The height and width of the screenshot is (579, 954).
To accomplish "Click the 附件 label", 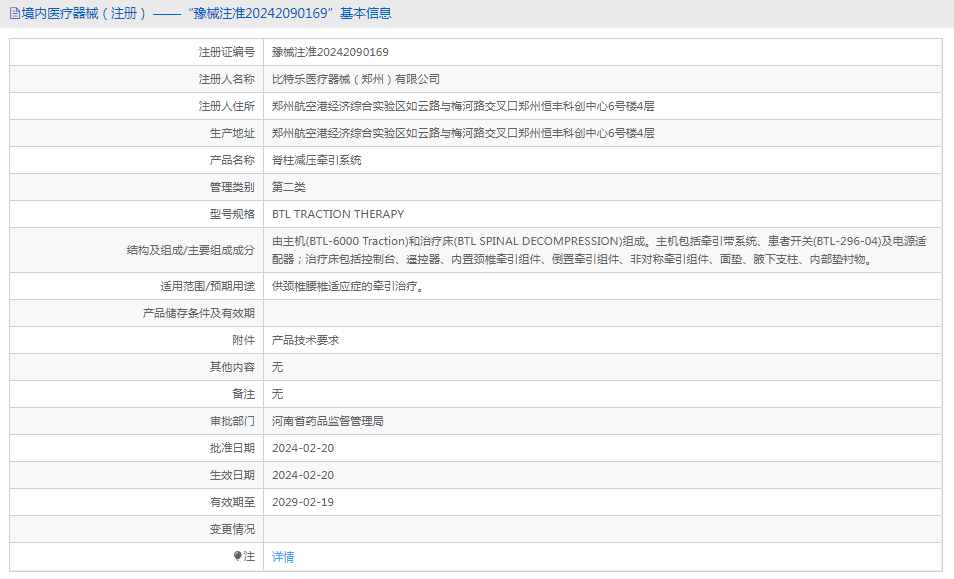I will pos(243,340).
